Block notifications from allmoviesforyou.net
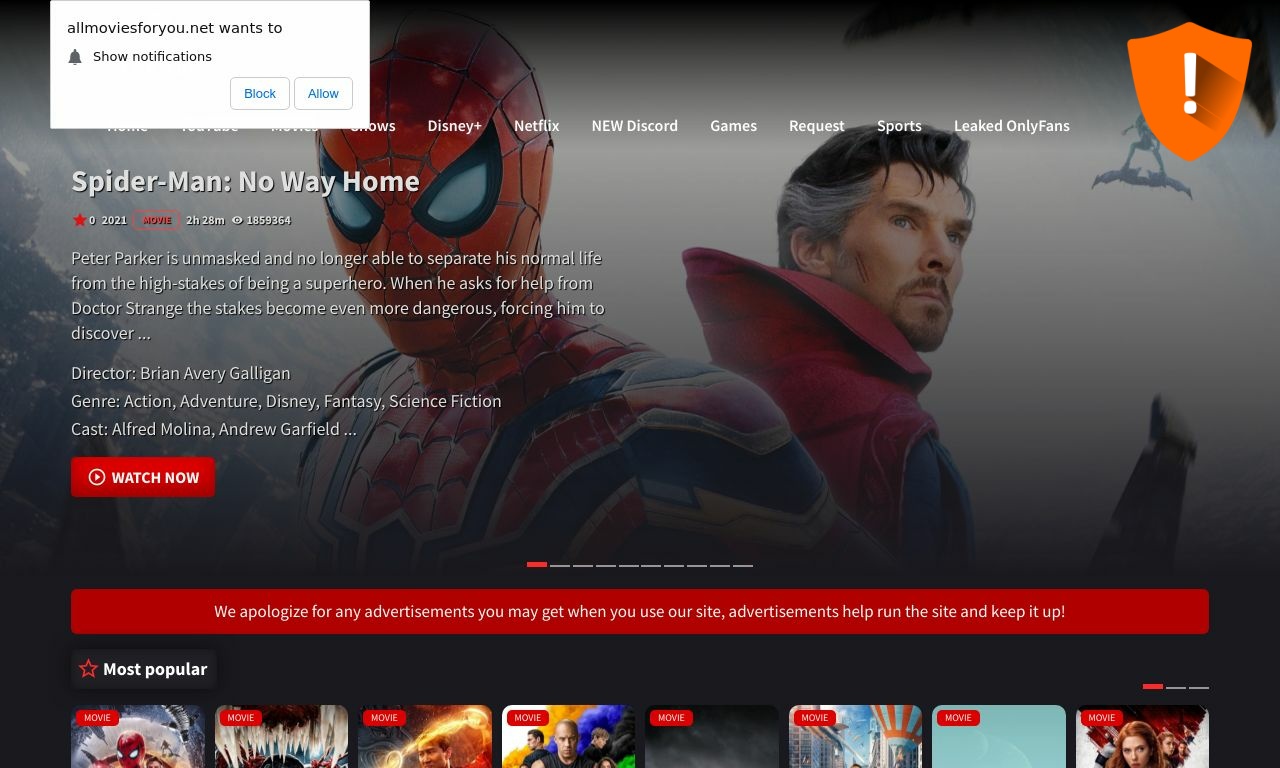1280x768 pixels. (260, 93)
